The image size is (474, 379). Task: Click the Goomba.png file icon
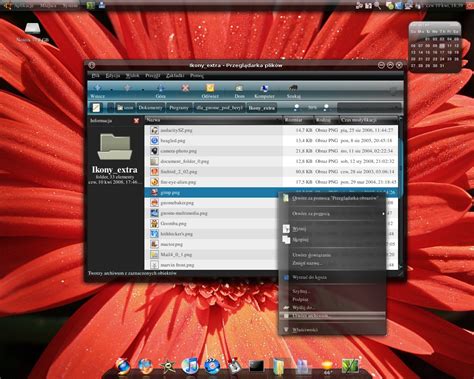tap(154, 223)
